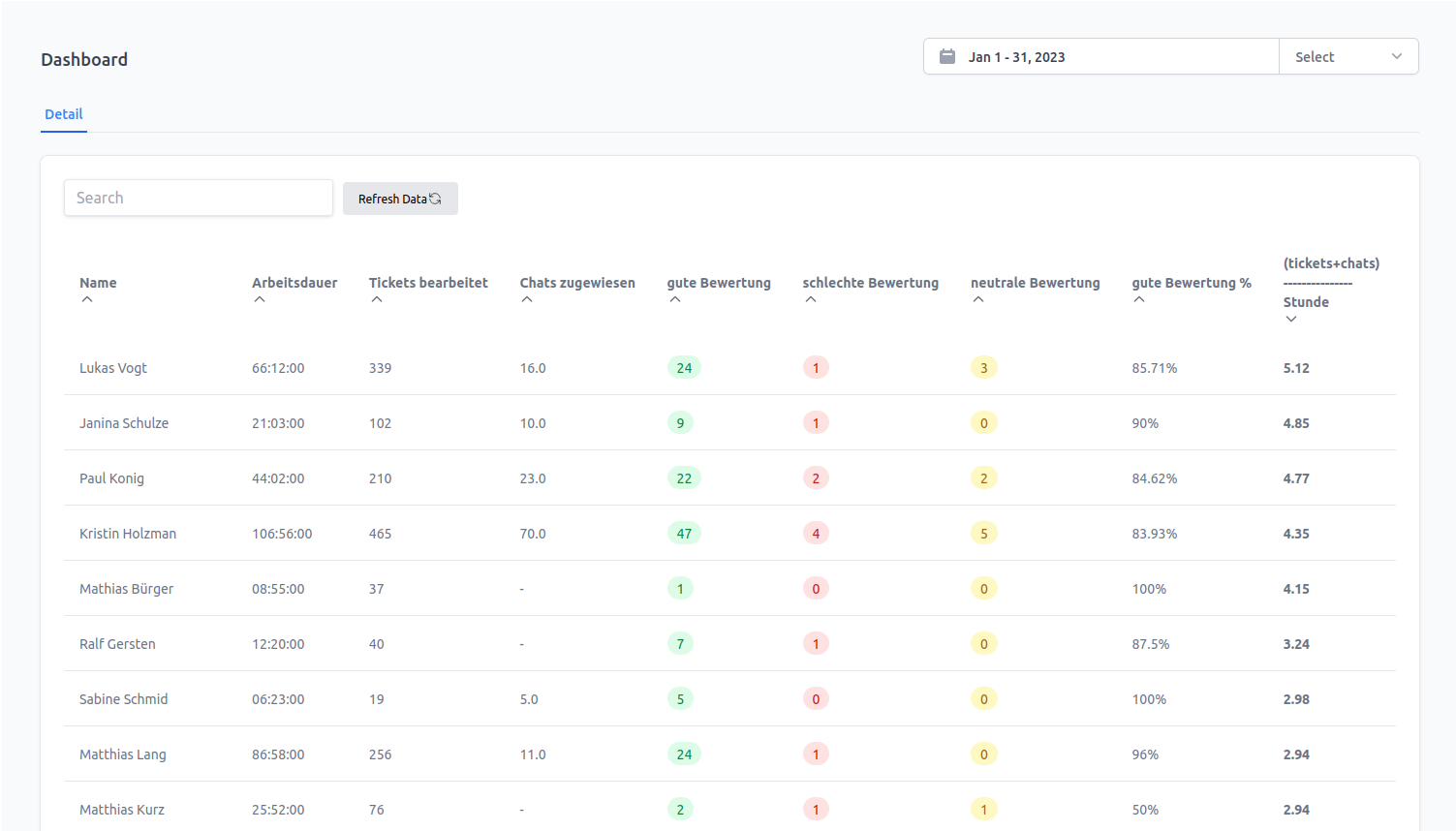
Task: Click green badge 9 in Janina Schulze row
Action: (680, 423)
